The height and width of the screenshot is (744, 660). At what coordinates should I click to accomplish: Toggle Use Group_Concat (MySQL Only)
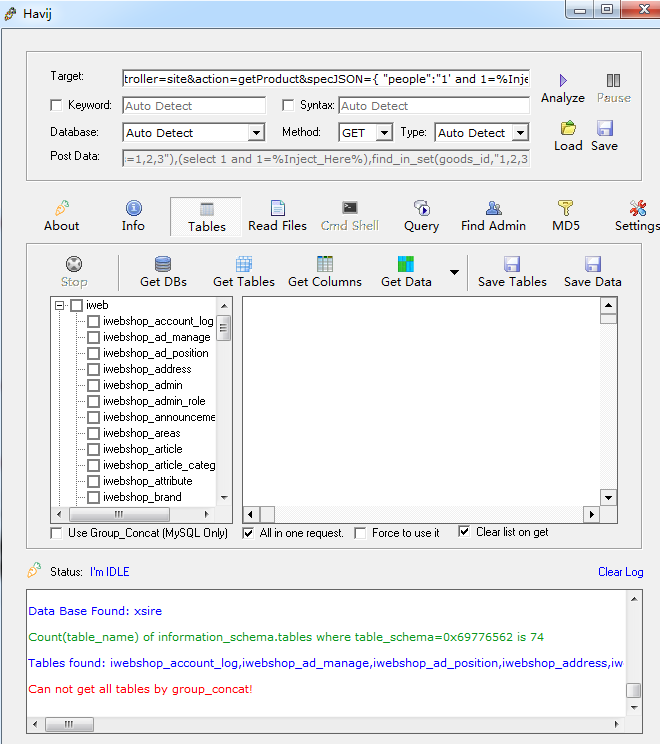pyautogui.click(x=56, y=533)
